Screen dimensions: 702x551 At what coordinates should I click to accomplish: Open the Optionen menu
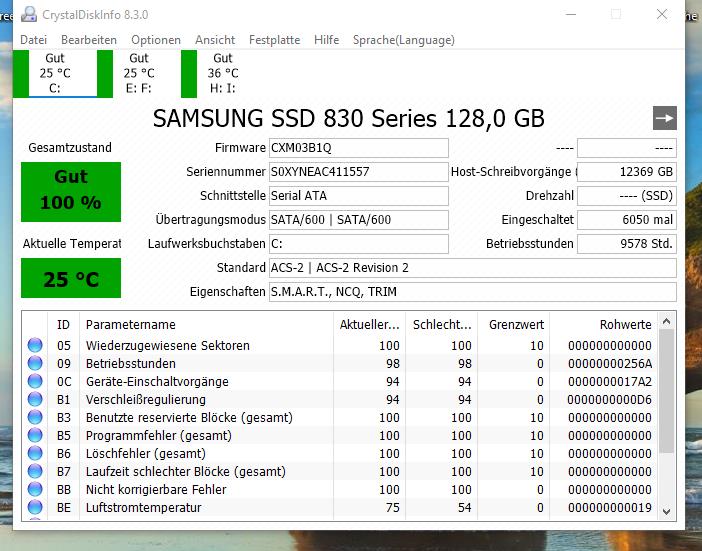pos(156,40)
